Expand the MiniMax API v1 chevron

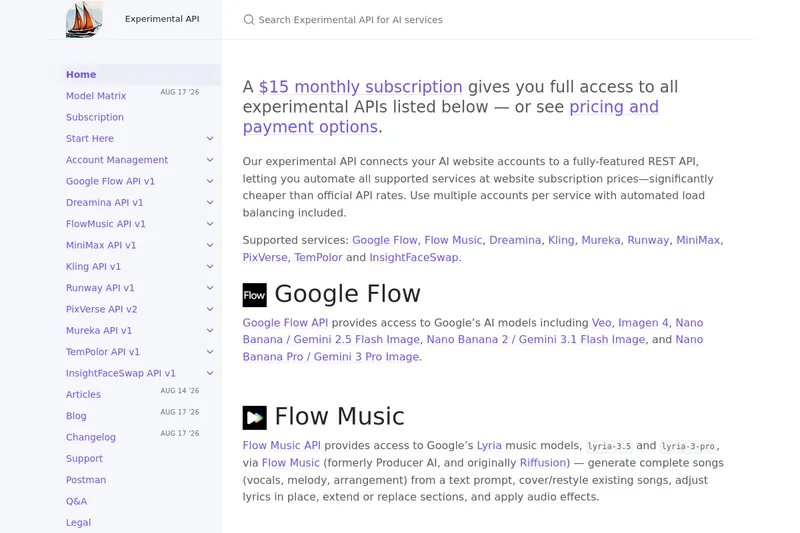tap(210, 245)
